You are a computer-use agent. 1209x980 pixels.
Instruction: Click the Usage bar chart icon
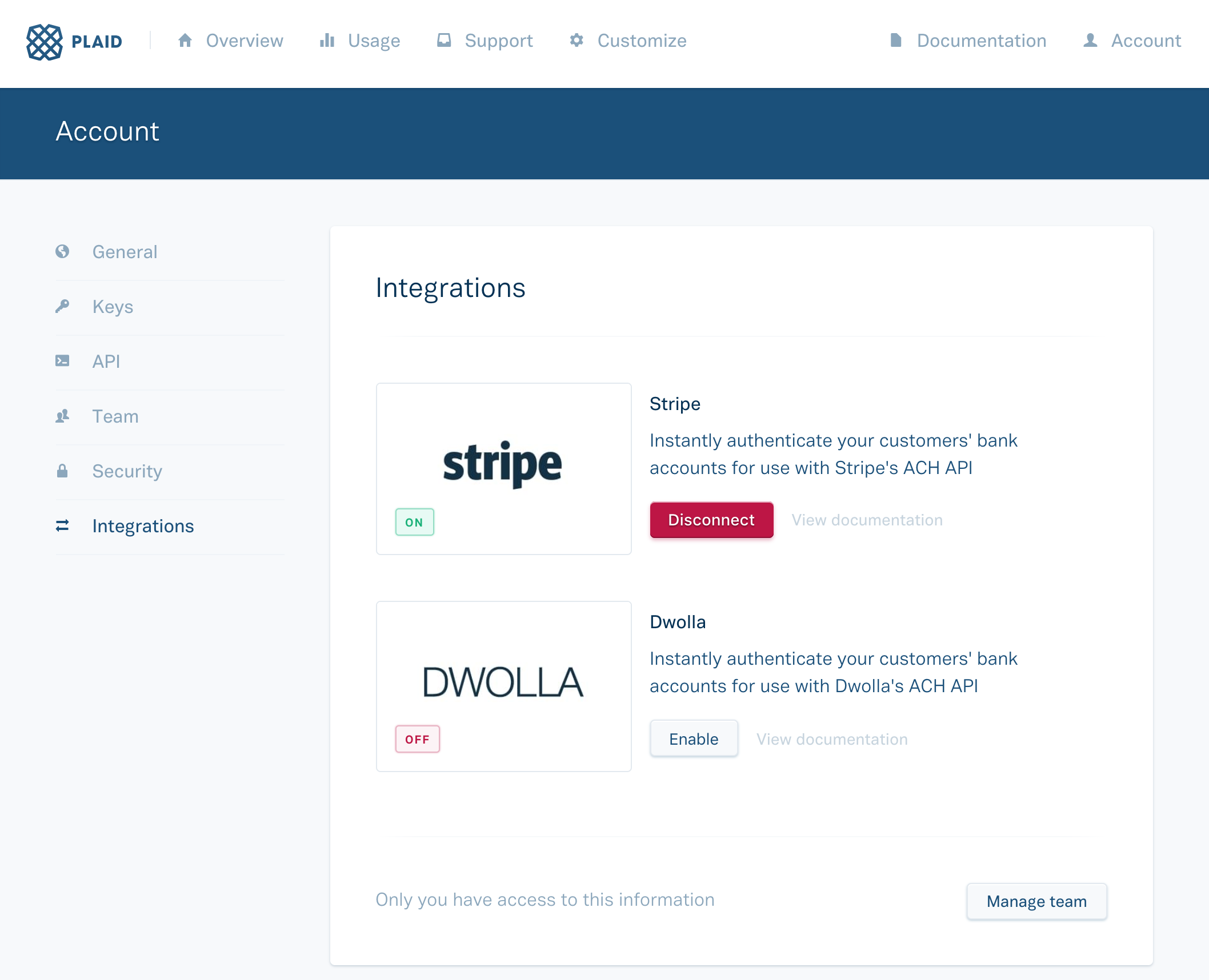pos(327,40)
